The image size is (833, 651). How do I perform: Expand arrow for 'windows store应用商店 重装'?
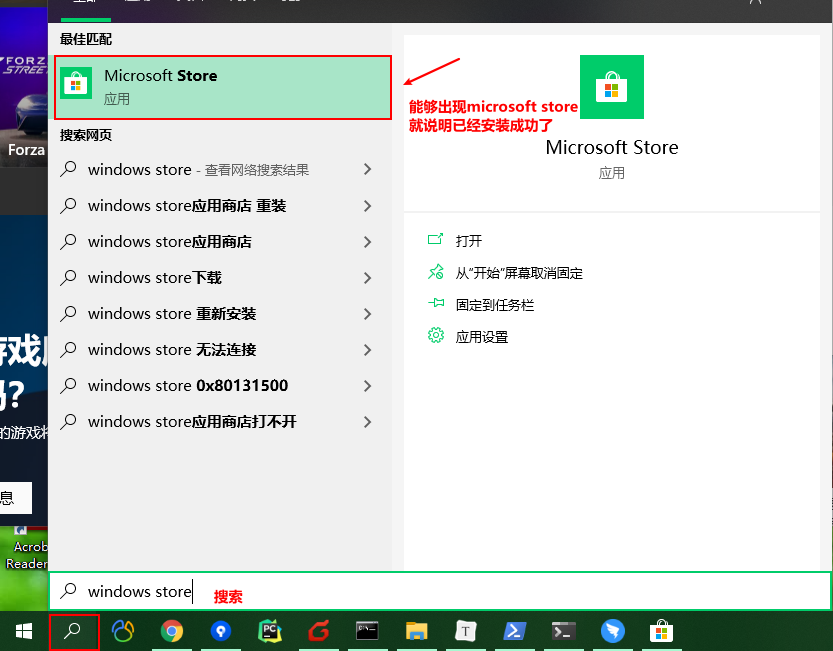coord(367,206)
